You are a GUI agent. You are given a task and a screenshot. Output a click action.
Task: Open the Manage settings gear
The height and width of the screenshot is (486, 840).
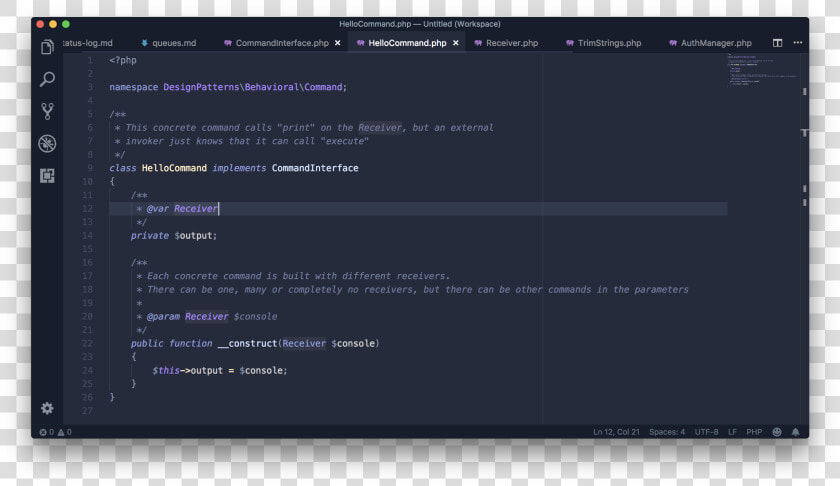click(x=47, y=408)
